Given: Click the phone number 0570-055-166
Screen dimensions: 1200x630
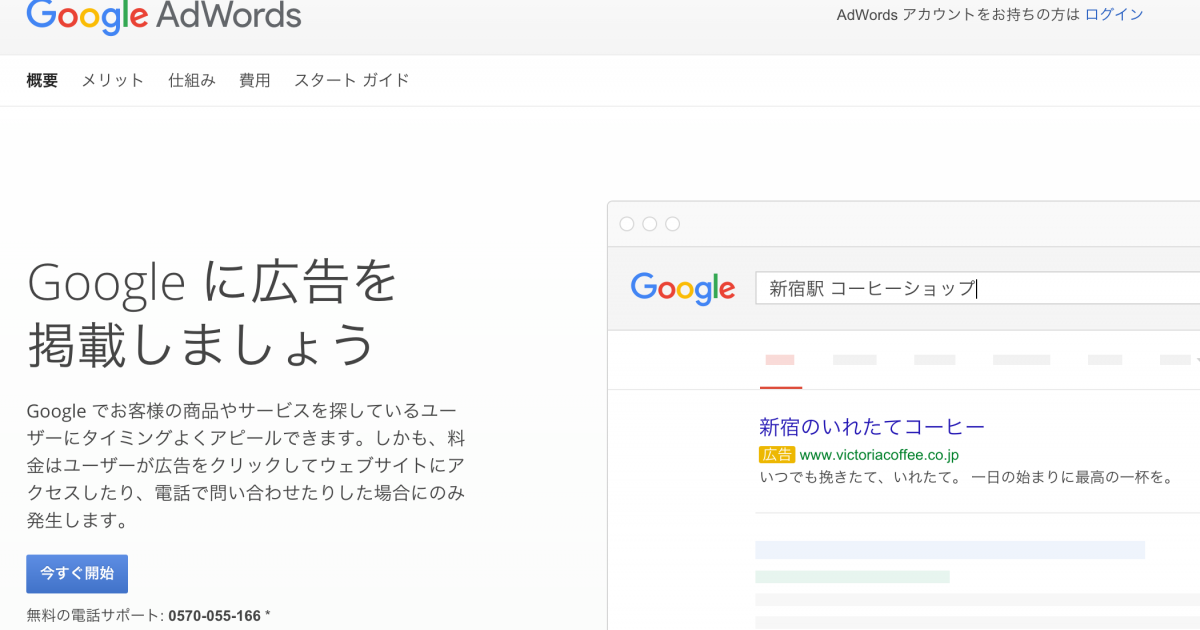Looking at the screenshot, I should [214, 616].
